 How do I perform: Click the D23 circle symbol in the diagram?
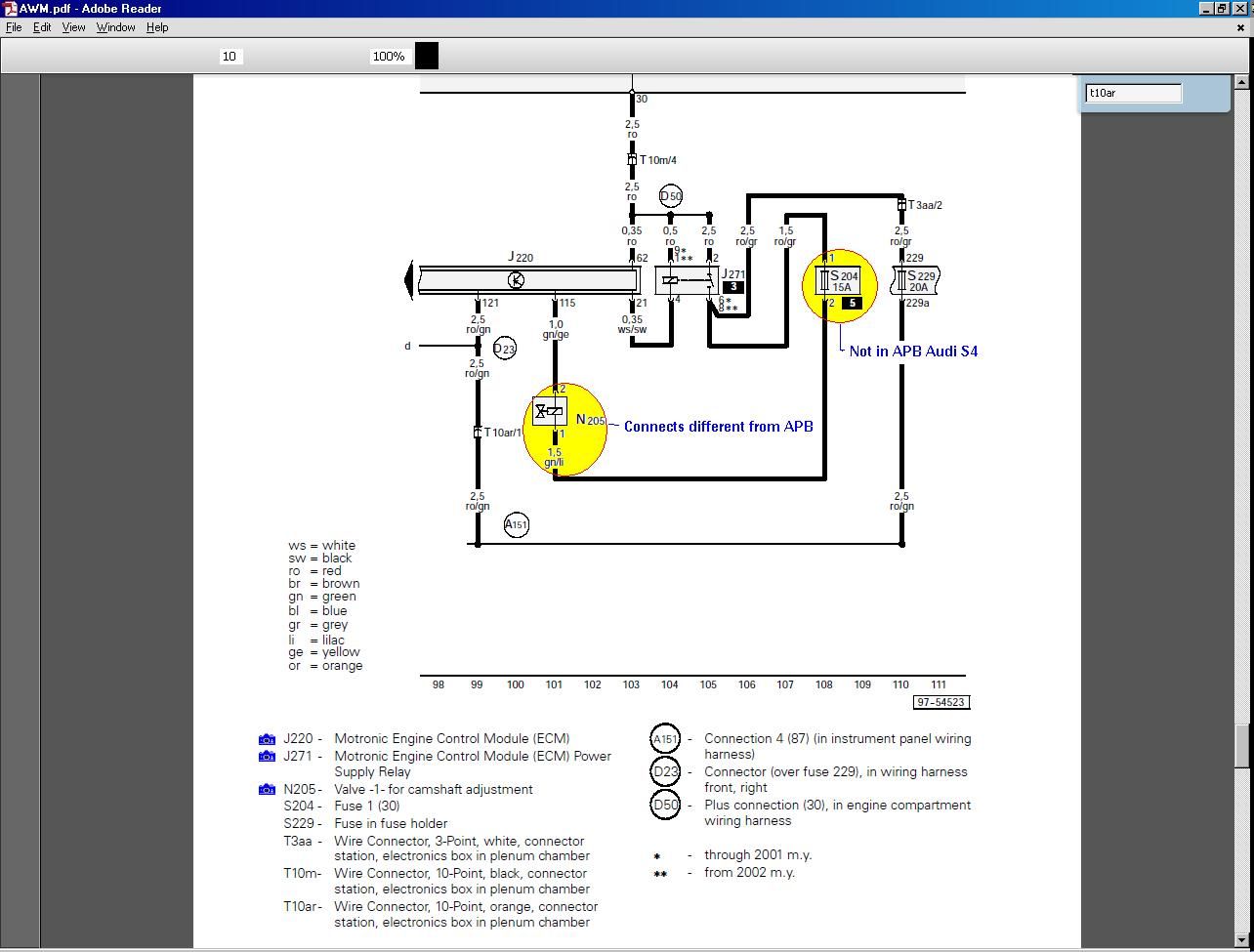coord(504,348)
